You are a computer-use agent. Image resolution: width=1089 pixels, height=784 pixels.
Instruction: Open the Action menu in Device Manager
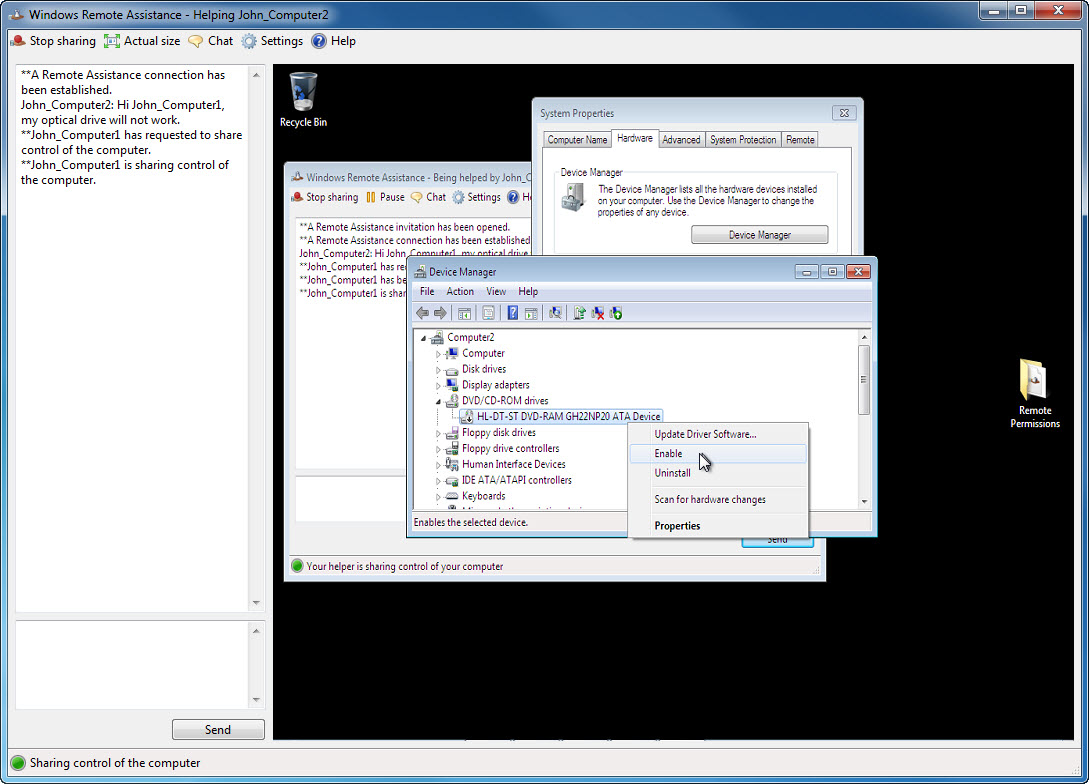460,292
